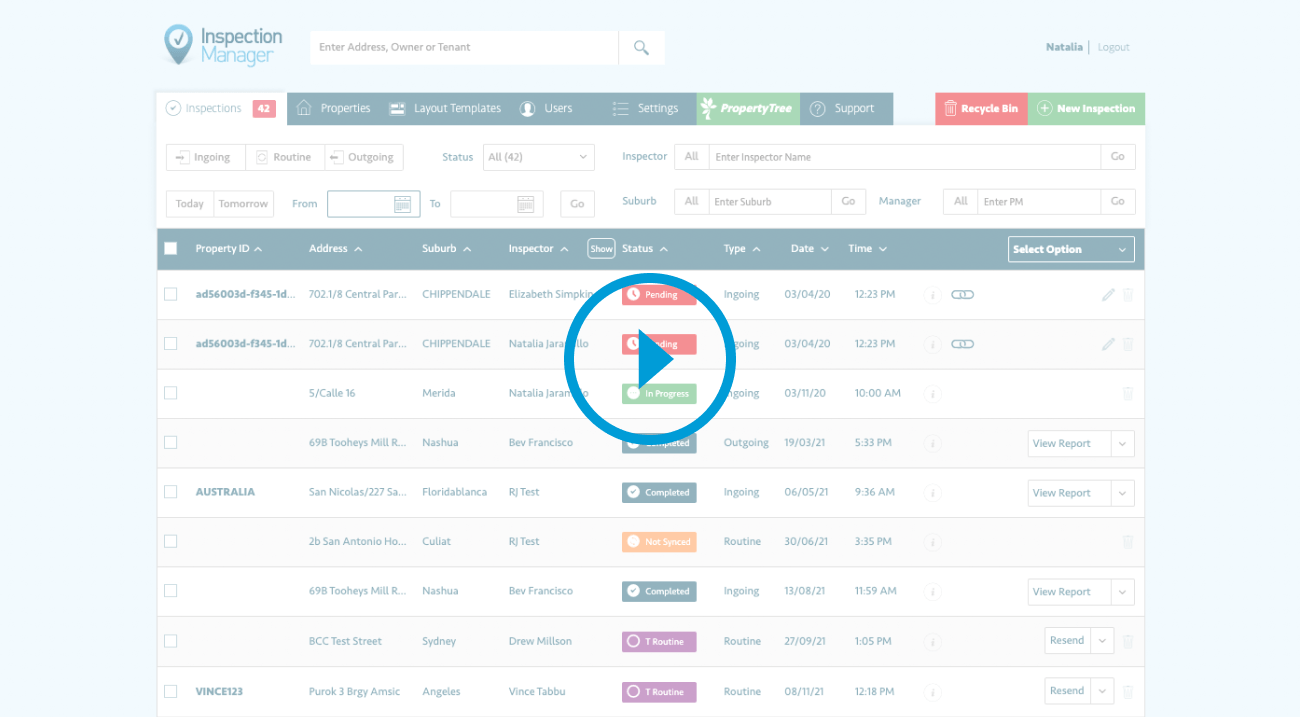Focus the Enter Suburb field
The height and width of the screenshot is (717, 1300).
pos(770,201)
